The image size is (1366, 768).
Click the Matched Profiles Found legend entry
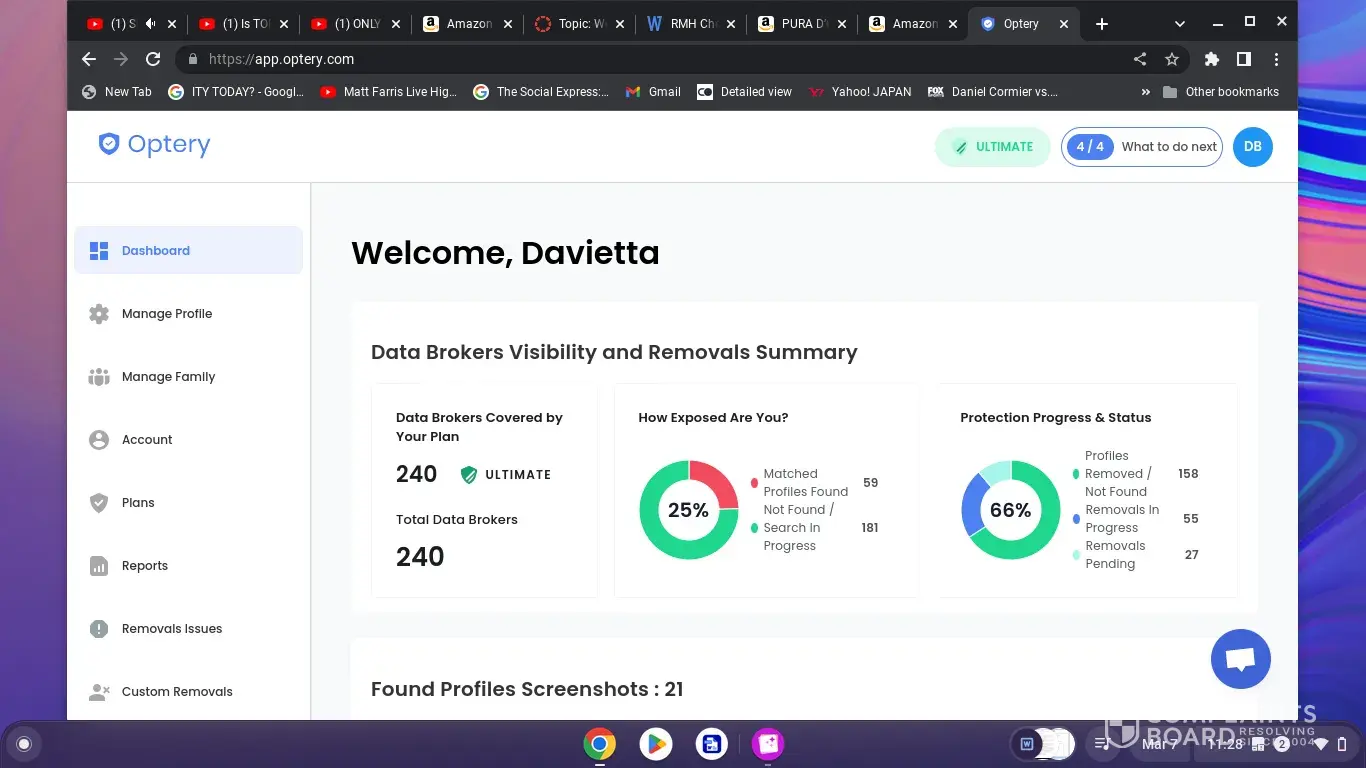(x=814, y=483)
